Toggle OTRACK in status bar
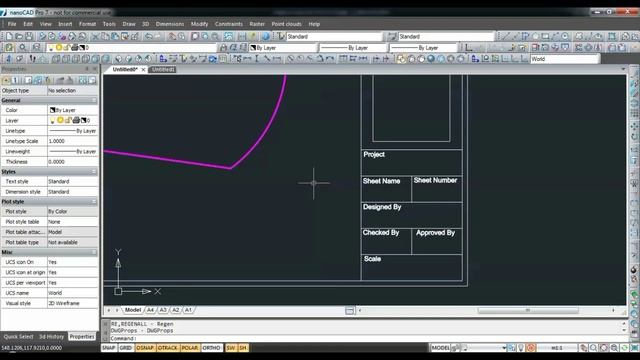The height and width of the screenshot is (360, 640). [x=168, y=348]
